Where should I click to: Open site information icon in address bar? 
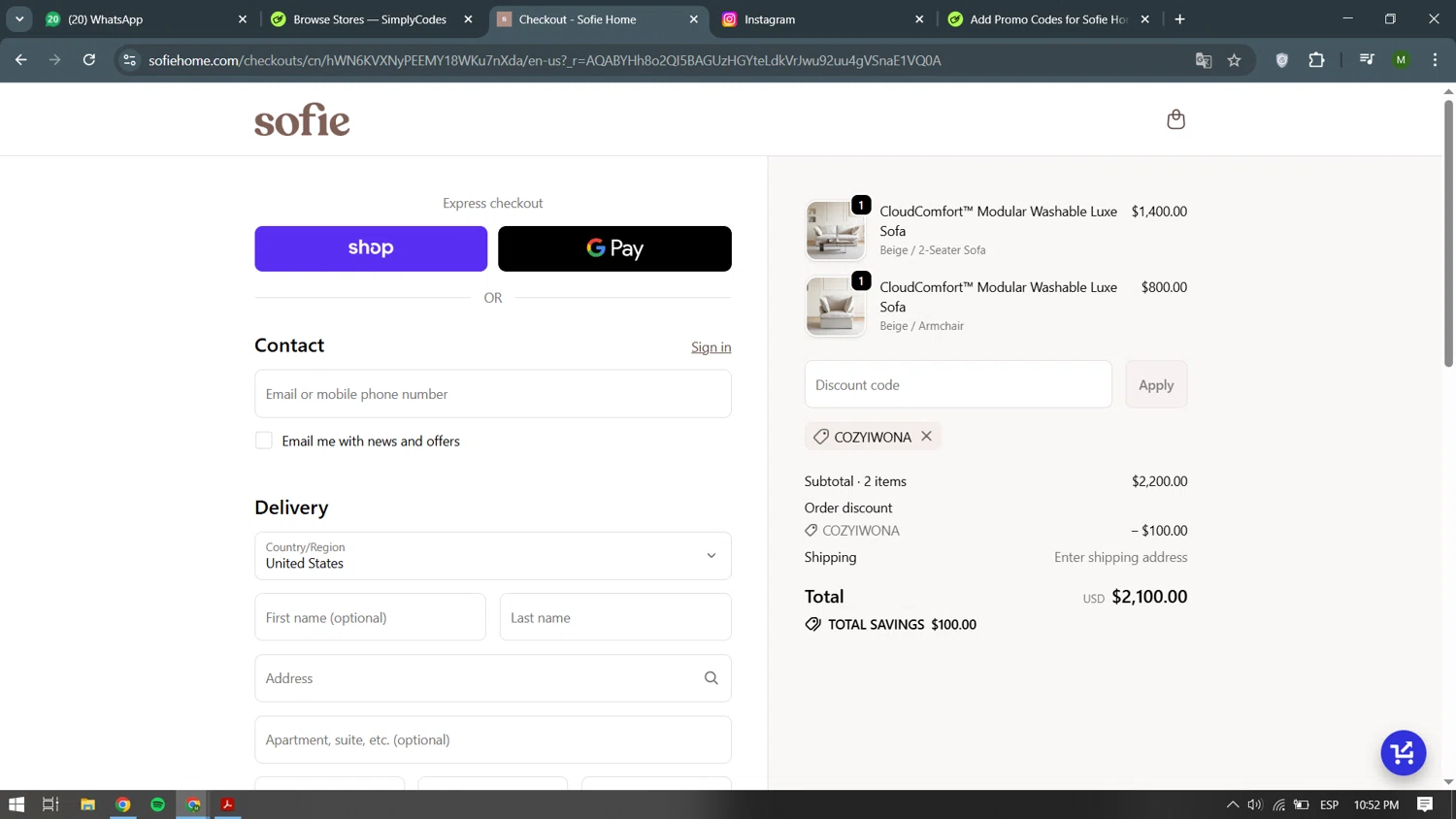[x=129, y=60]
